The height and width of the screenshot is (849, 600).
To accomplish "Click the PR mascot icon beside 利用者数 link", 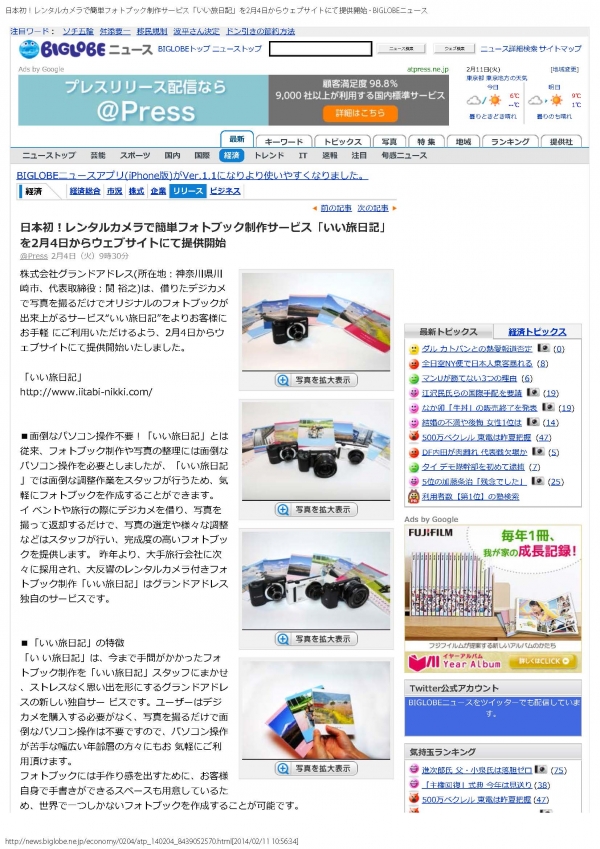I will point(414,496).
